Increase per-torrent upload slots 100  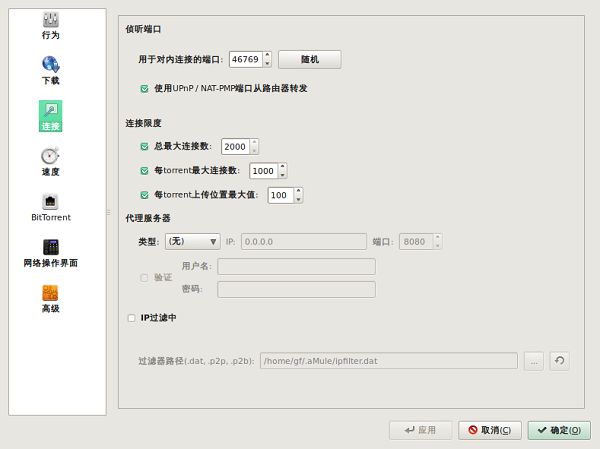(x=298, y=191)
